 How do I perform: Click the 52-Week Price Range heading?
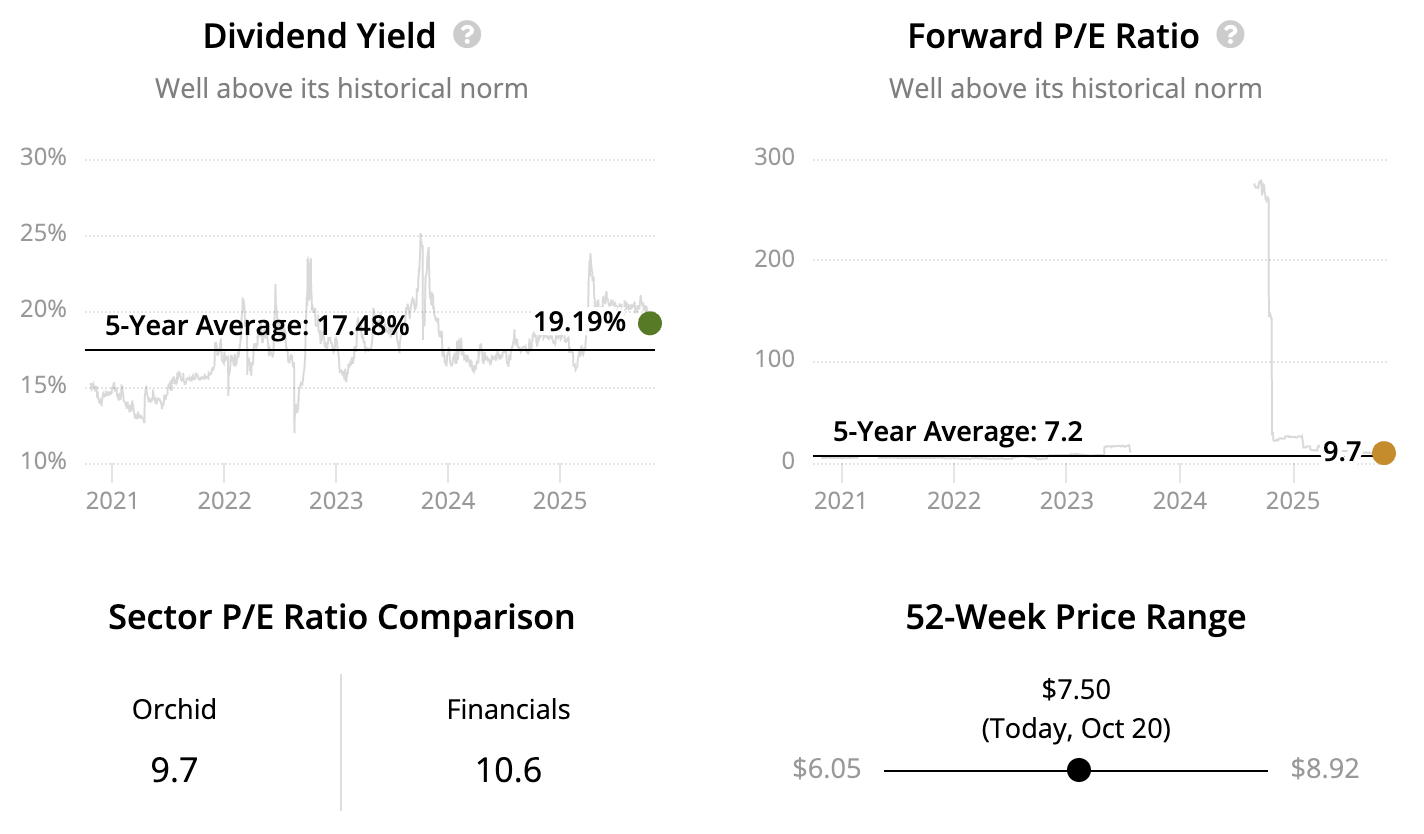[x=1075, y=617]
